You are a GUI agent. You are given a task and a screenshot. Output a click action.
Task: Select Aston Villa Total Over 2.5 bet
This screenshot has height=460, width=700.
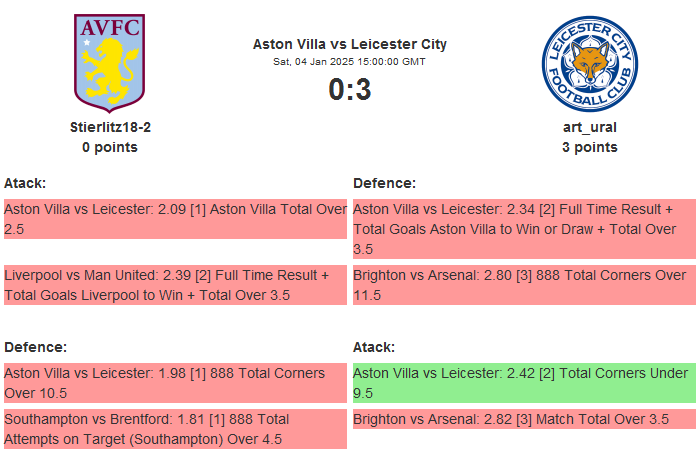tap(175, 219)
